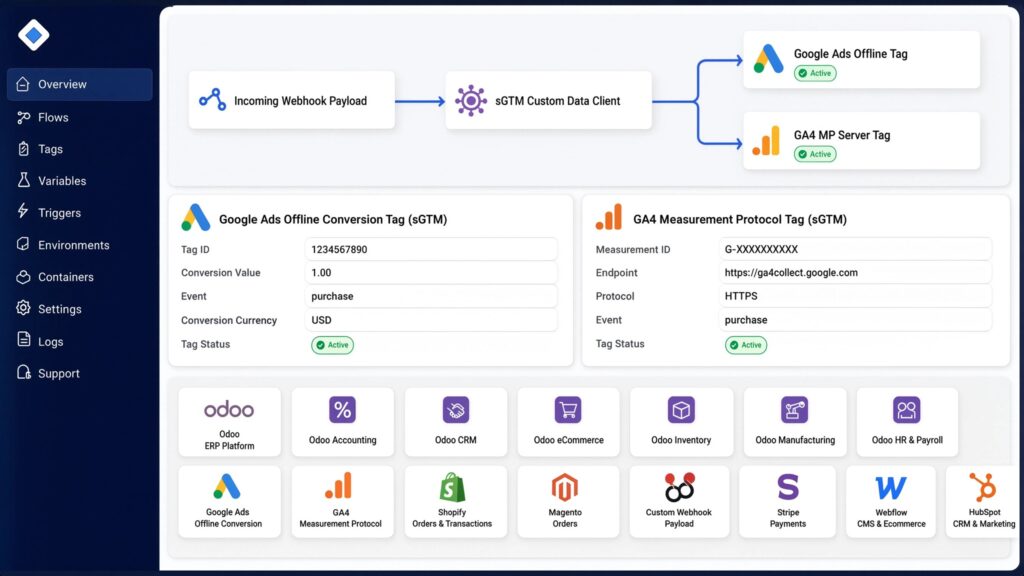
Task: Click the Google Ads Tag Status Active badge
Action: [332, 345]
